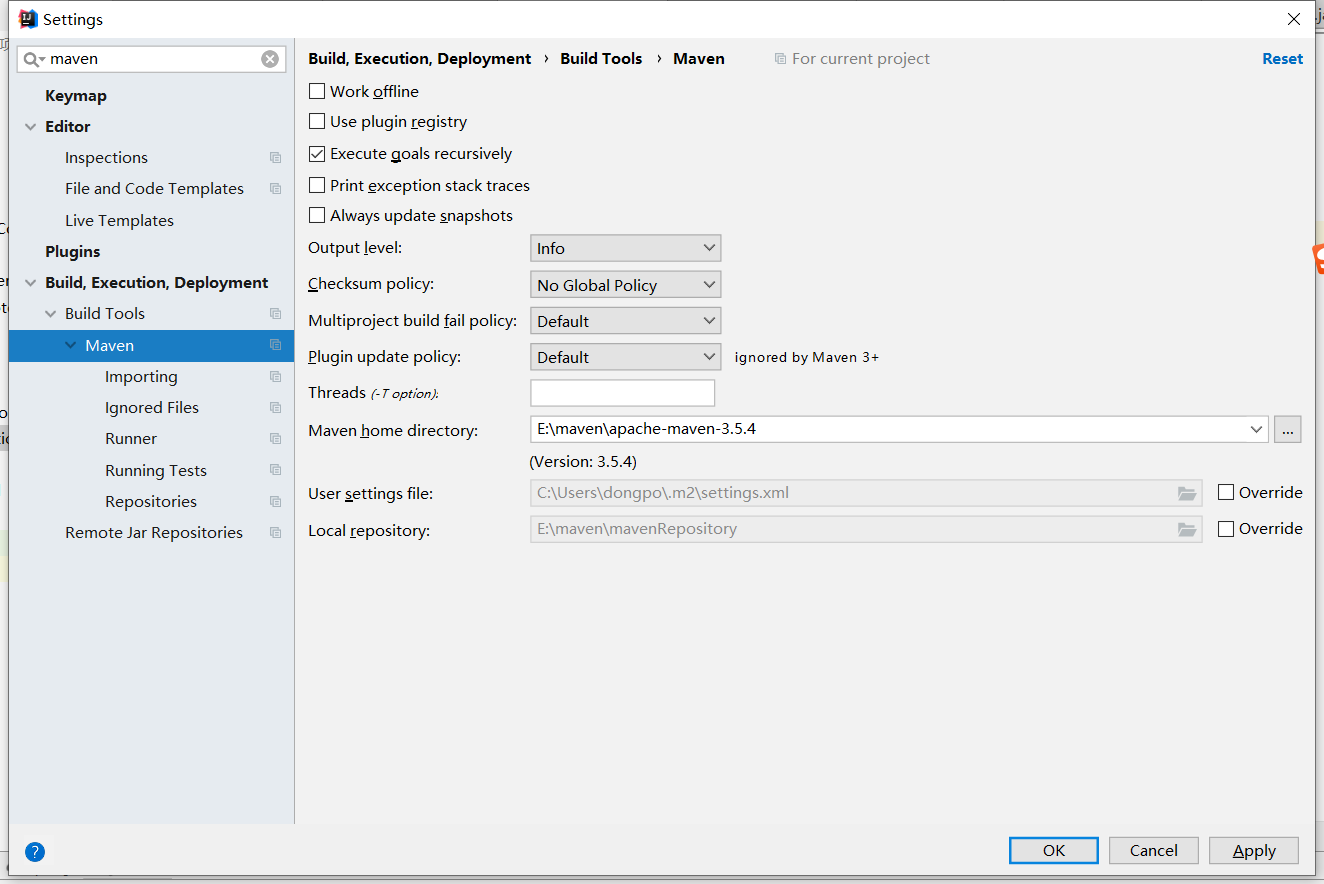Click the For current project icon
Viewport: 1324px width, 884px height.
(780, 59)
